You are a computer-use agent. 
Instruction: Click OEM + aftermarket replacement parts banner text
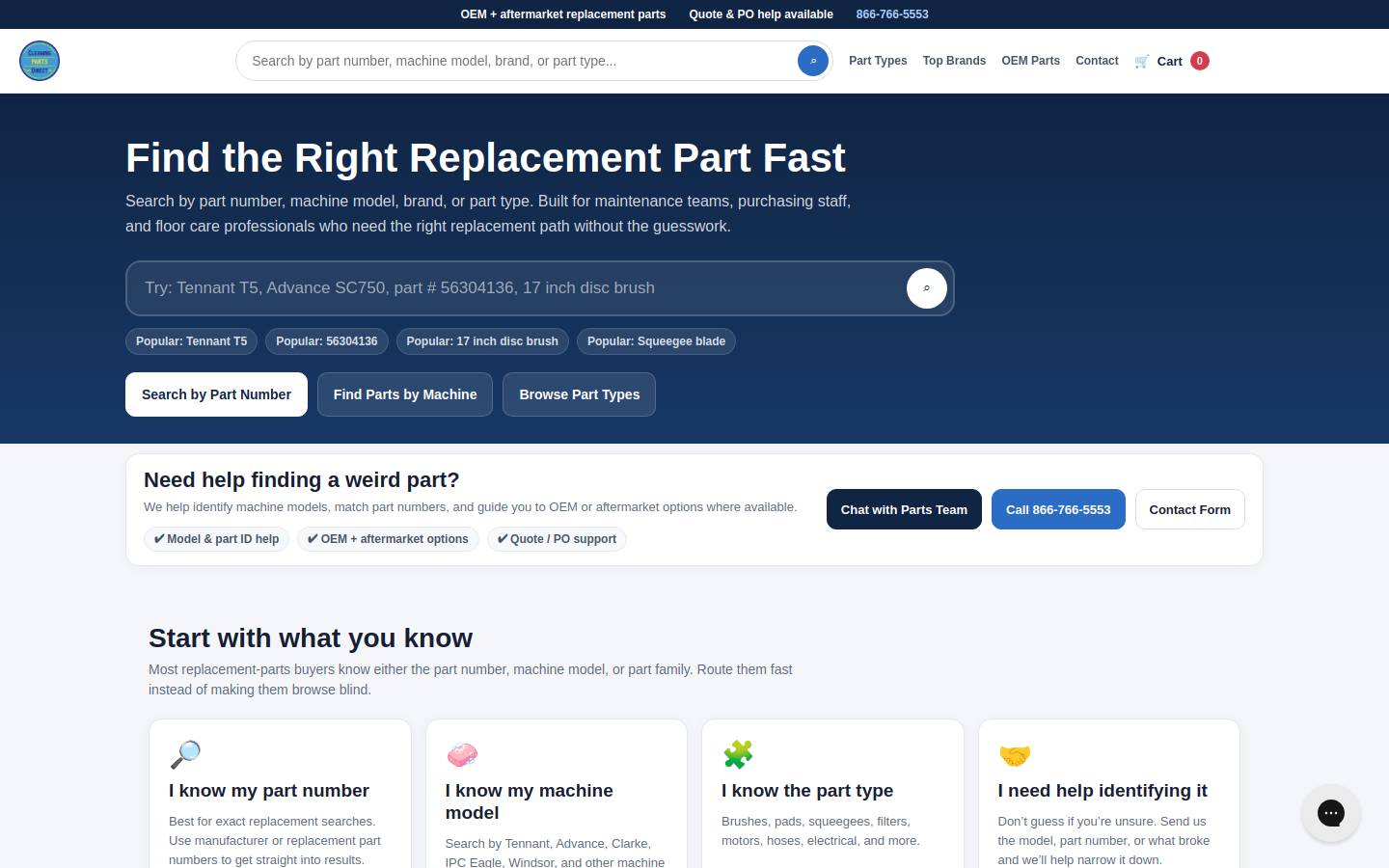(x=563, y=14)
